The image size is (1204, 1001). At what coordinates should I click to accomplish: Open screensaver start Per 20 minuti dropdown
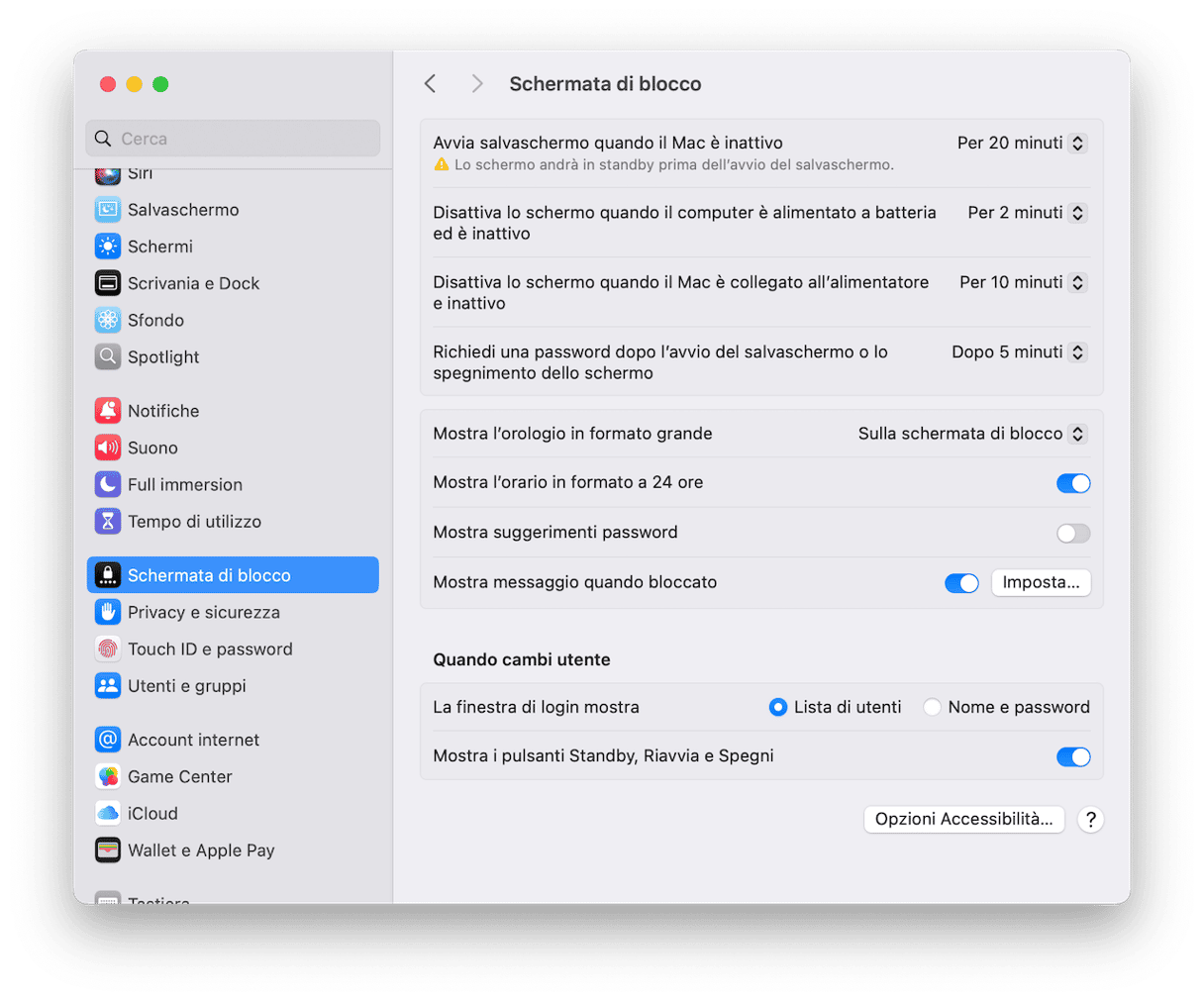coord(1022,144)
